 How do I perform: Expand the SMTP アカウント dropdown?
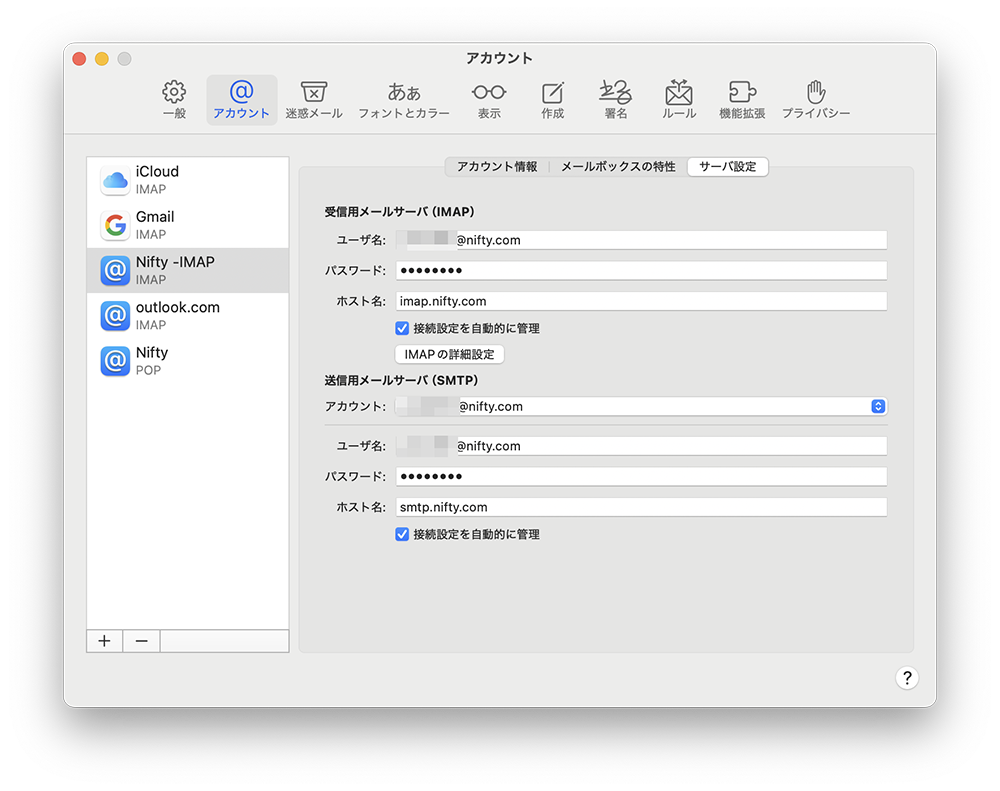[x=878, y=406]
